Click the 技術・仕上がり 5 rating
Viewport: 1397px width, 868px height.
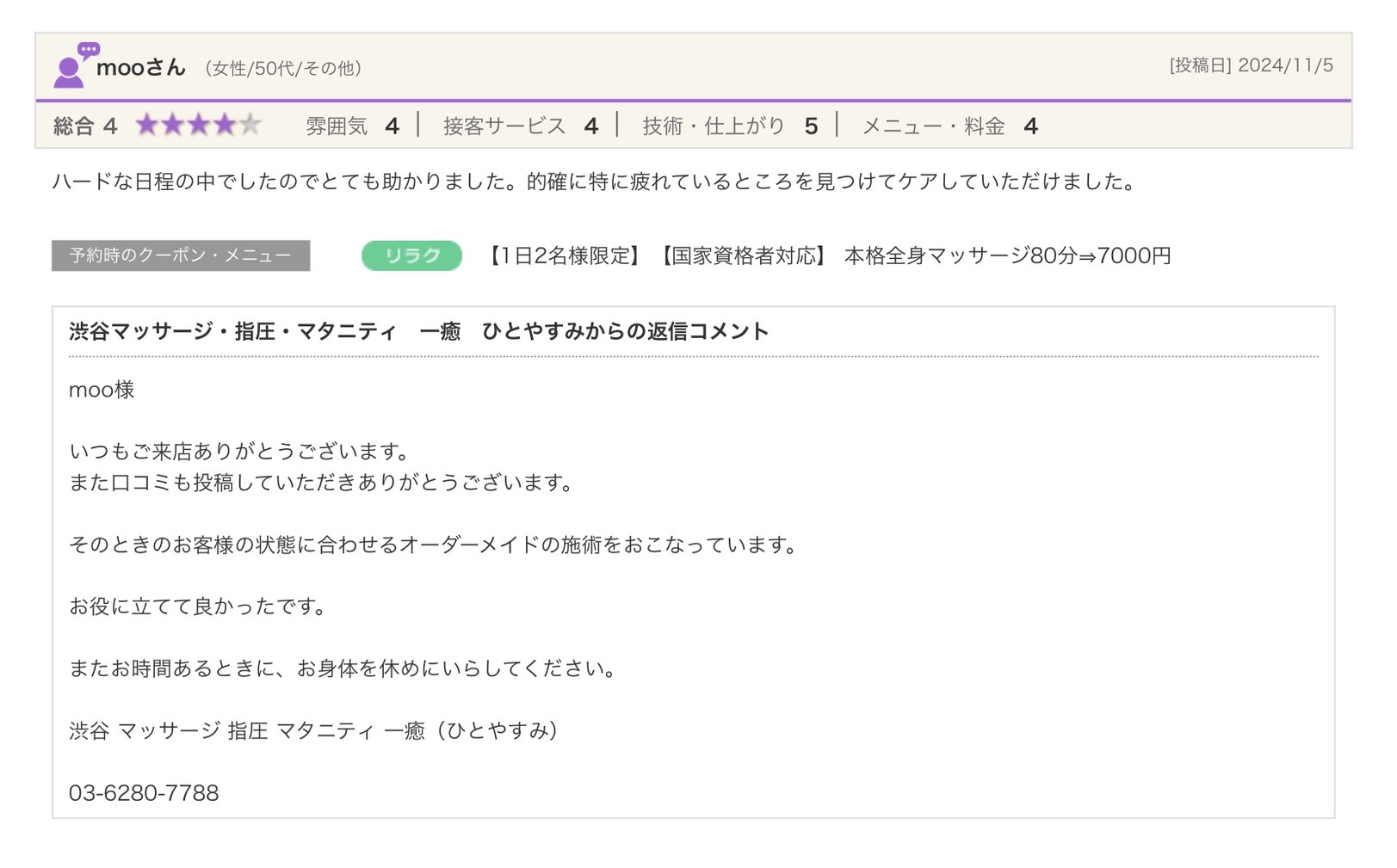click(730, 126)
